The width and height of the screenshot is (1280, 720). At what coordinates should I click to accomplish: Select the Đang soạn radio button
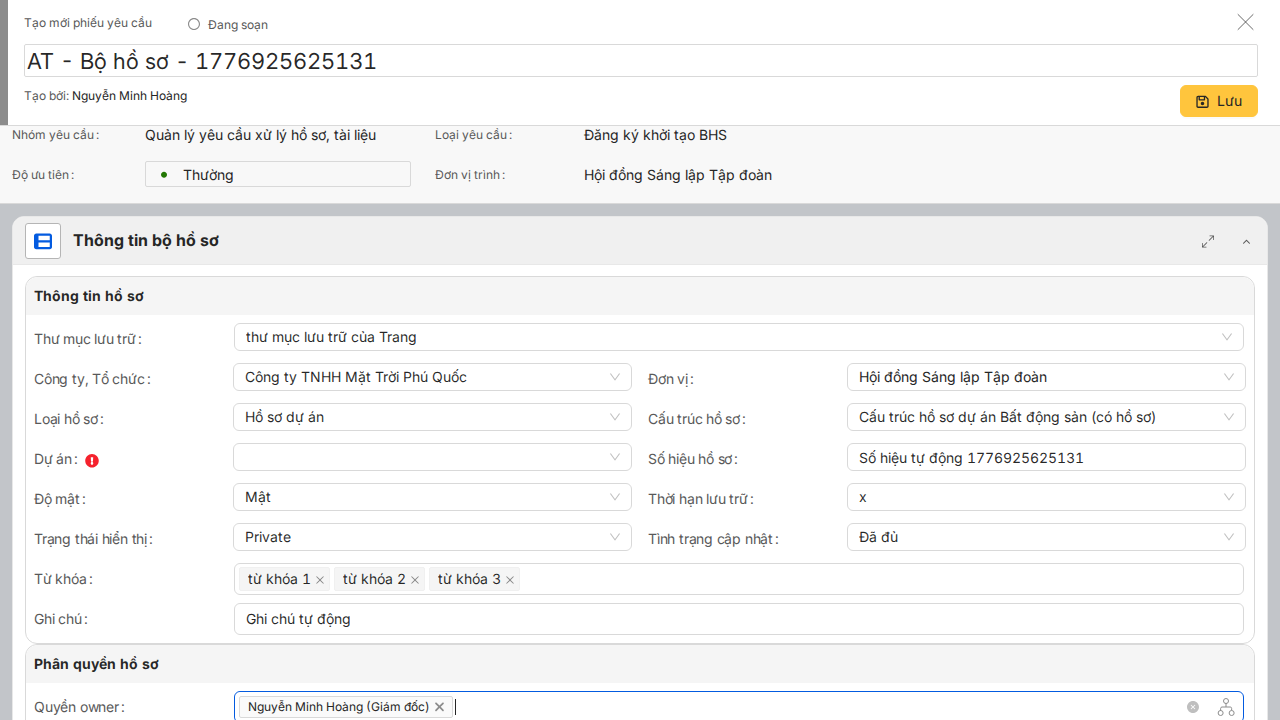[x=194, y=24]
